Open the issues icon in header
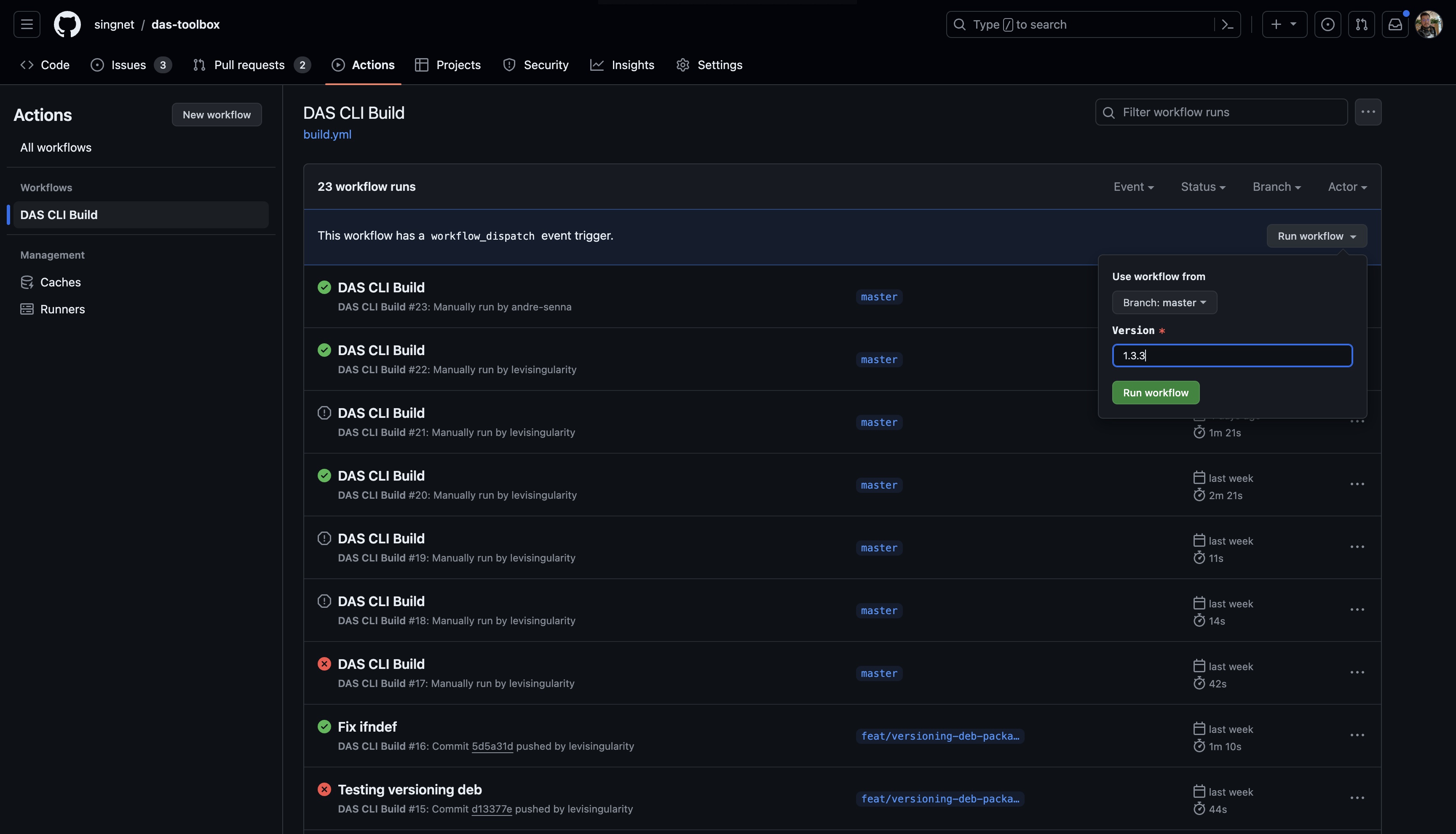Screen dimensions: 1456x834 [x=1328, y=24]
